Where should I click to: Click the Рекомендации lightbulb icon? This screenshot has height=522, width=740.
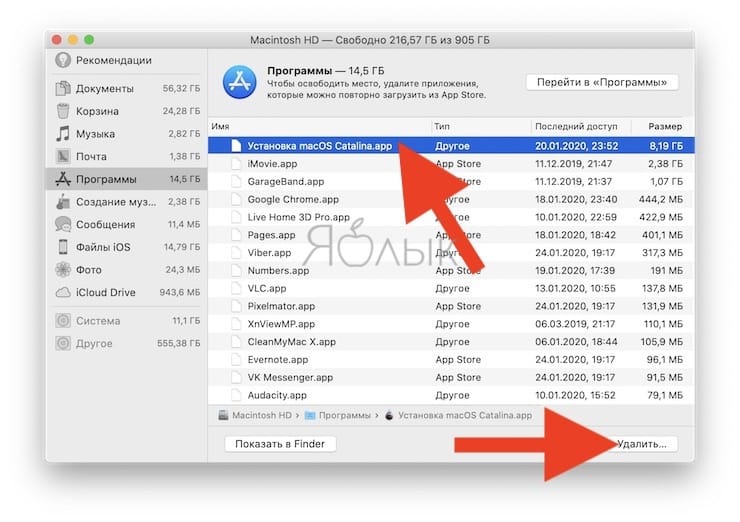pyautogui.click(x=63, y=60)
